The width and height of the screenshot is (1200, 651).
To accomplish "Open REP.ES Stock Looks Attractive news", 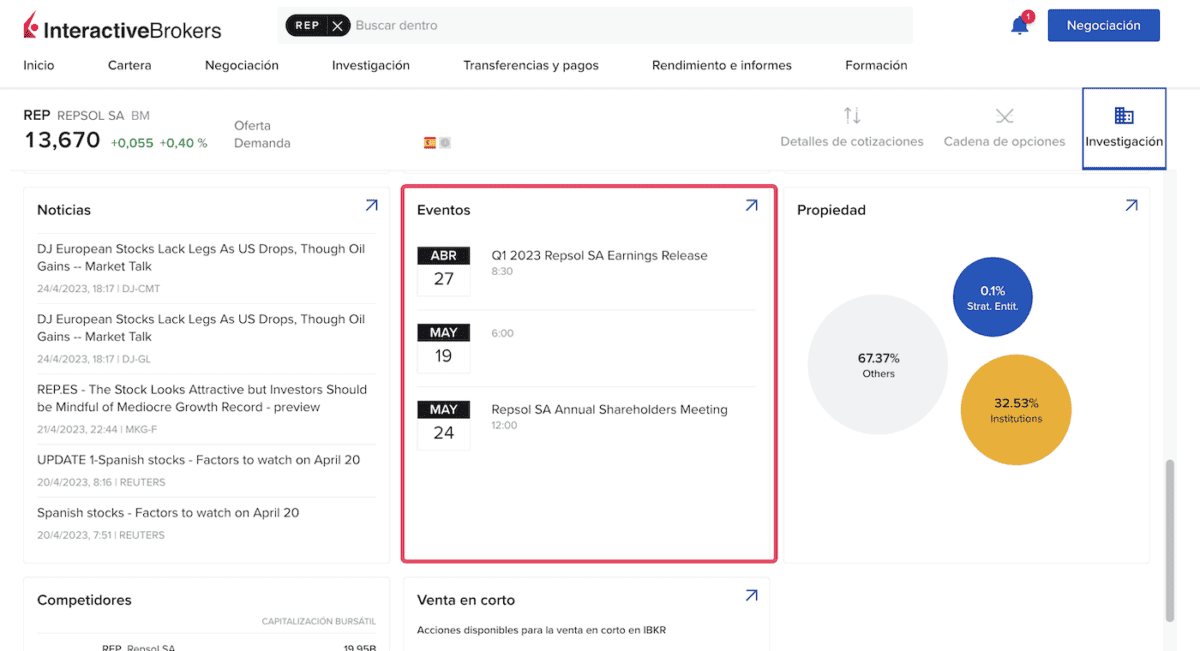I will pyautogui.click(x=202, y=398).
